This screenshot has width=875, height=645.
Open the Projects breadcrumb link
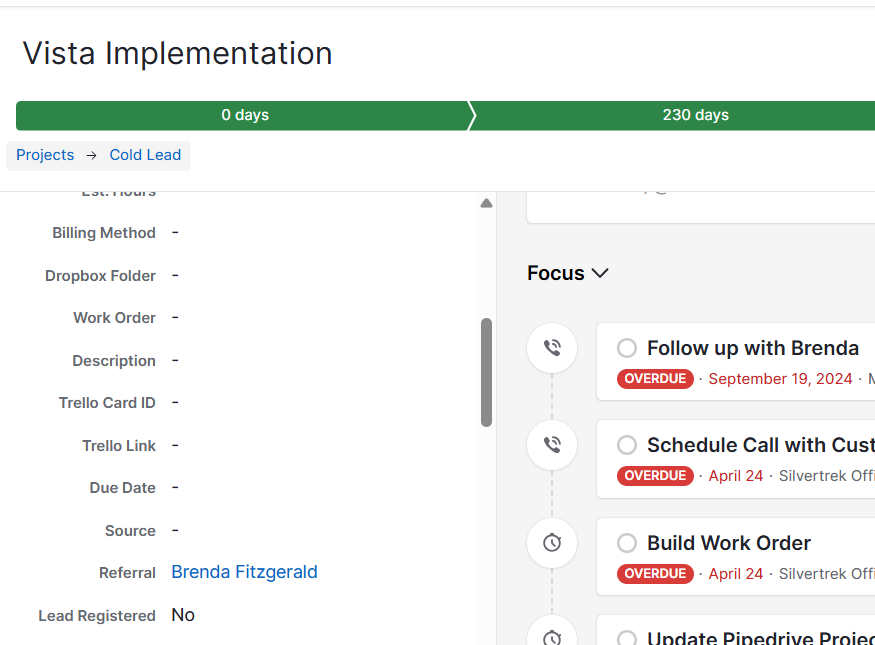[x=45, y=155]
